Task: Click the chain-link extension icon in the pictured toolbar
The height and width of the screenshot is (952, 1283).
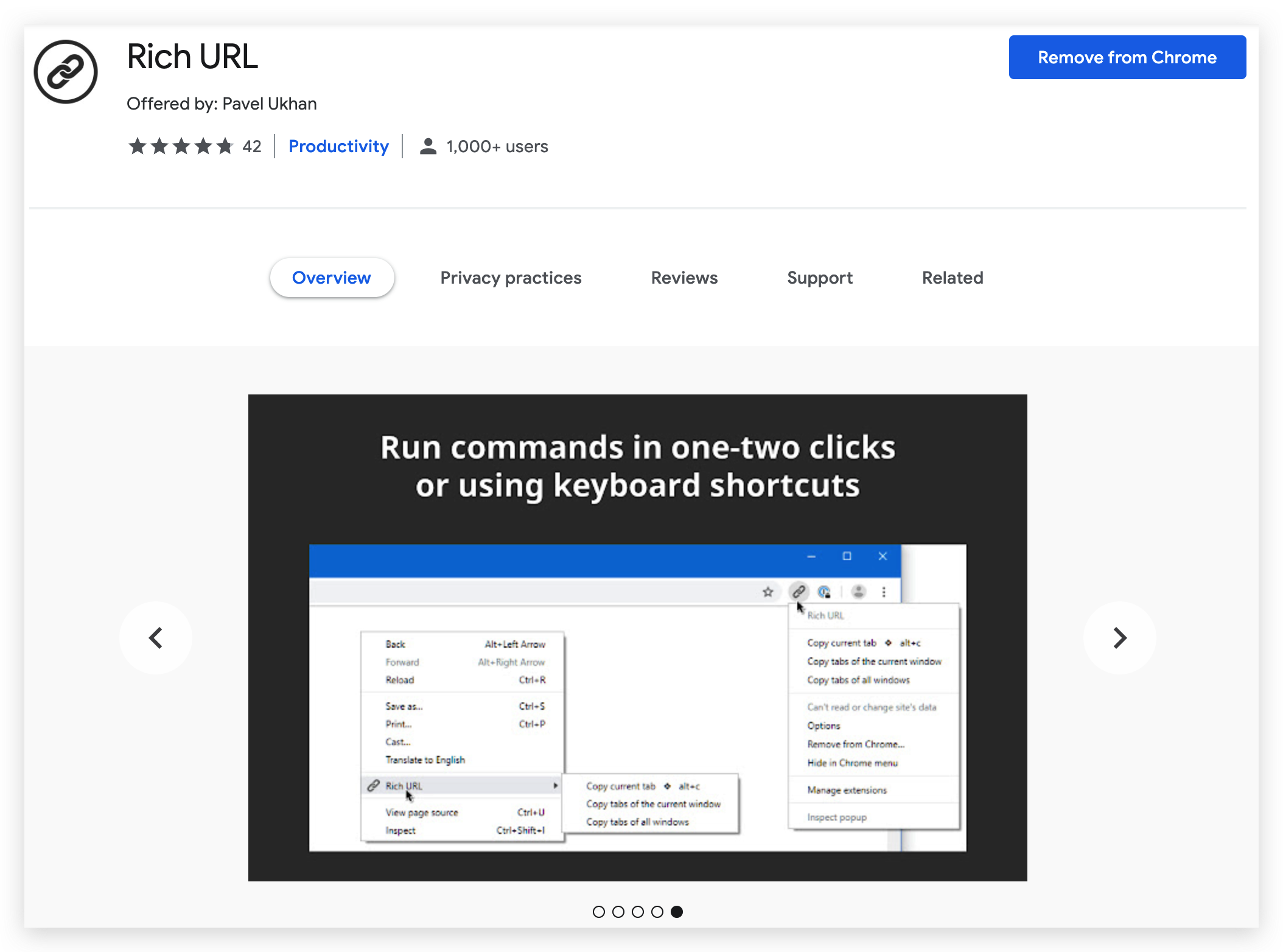Action: tap(799, 591)
